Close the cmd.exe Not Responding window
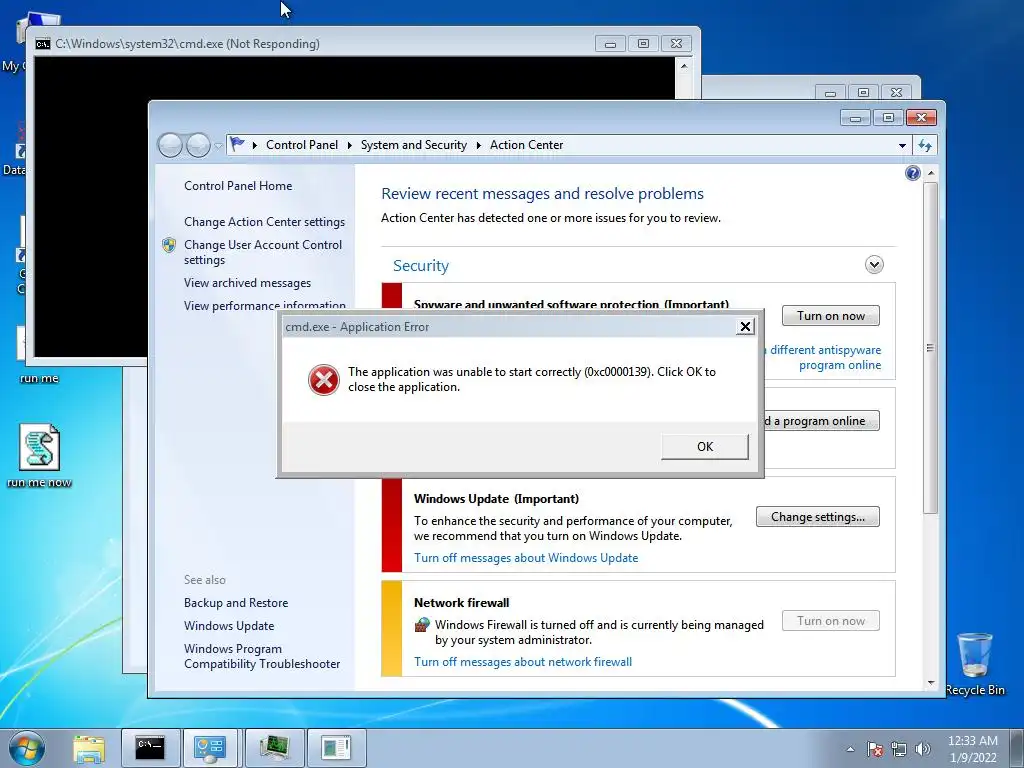This screenshot has height=768, width=1024. point(676,44)
